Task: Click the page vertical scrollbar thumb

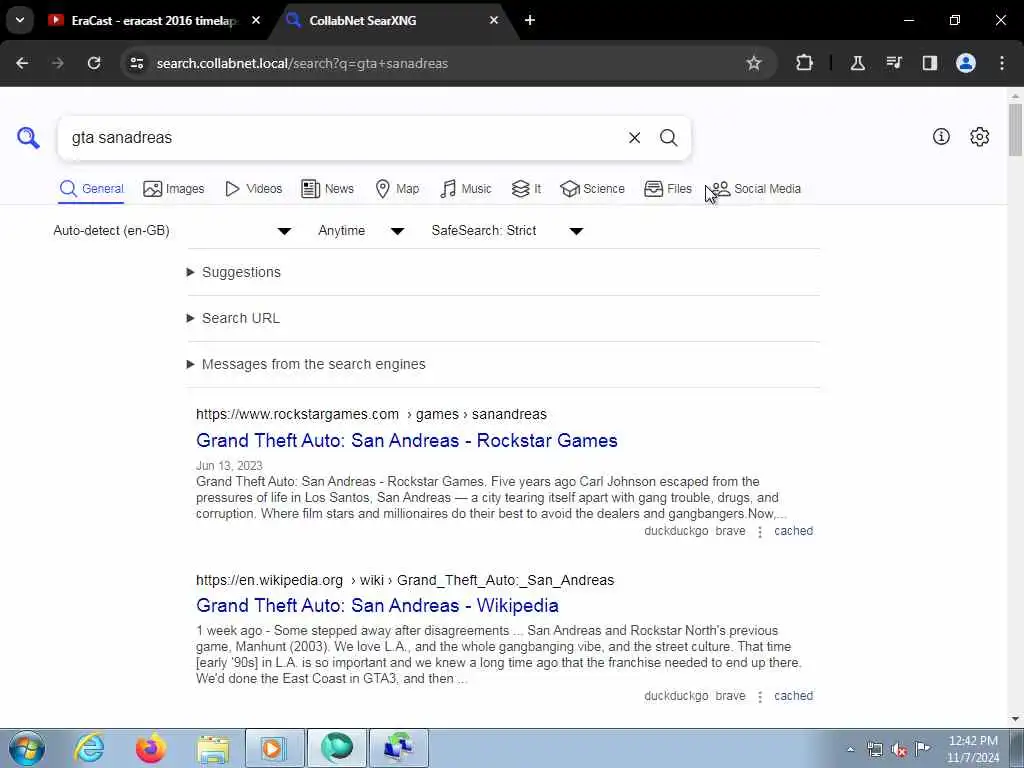Action: (1015, 129)
